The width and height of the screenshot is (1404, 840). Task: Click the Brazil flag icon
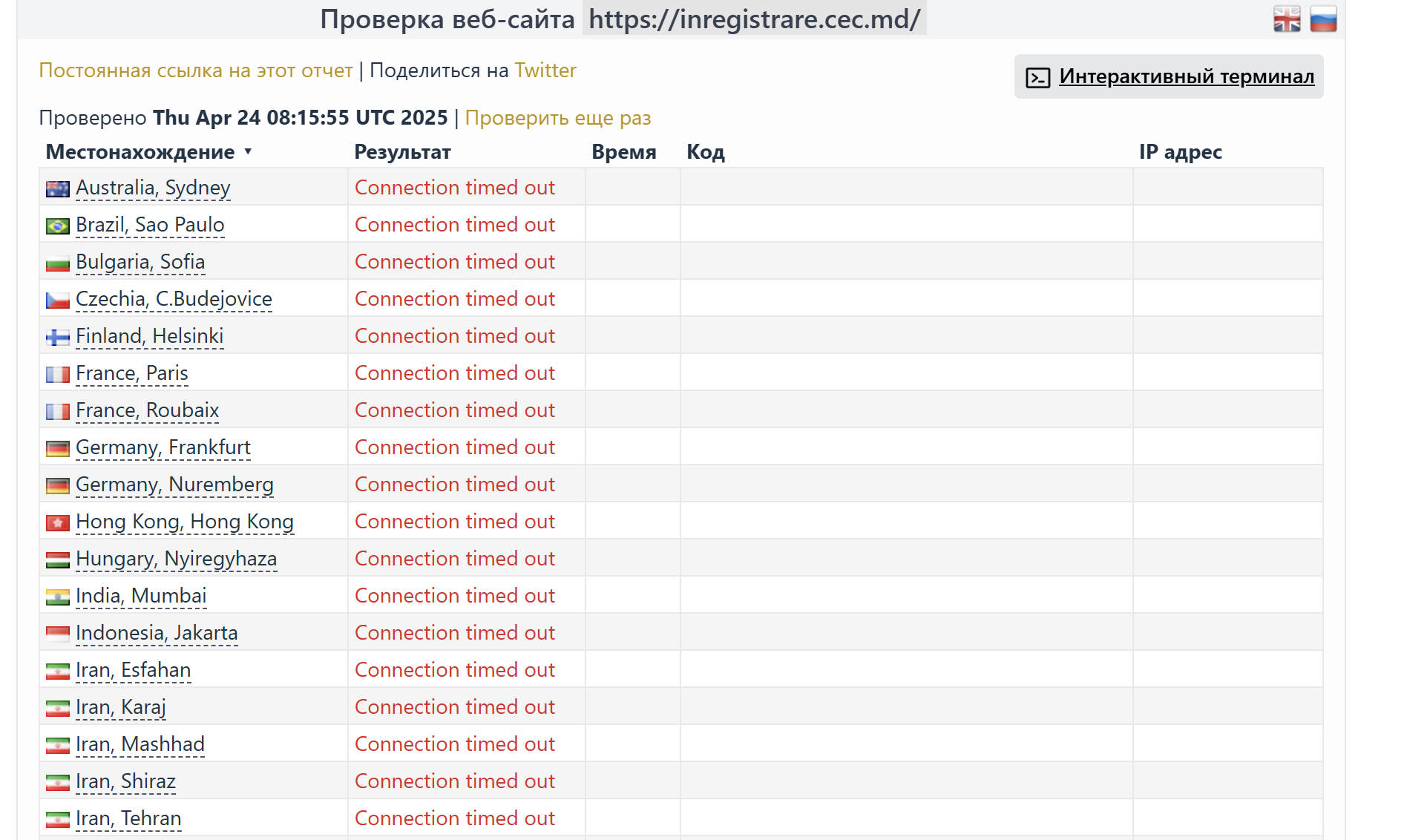[x=58, y=226]
